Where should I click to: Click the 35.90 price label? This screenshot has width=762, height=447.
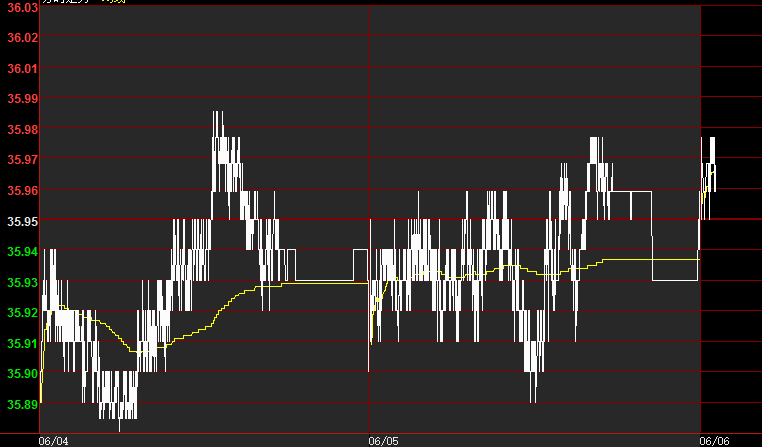click(21, 374)
